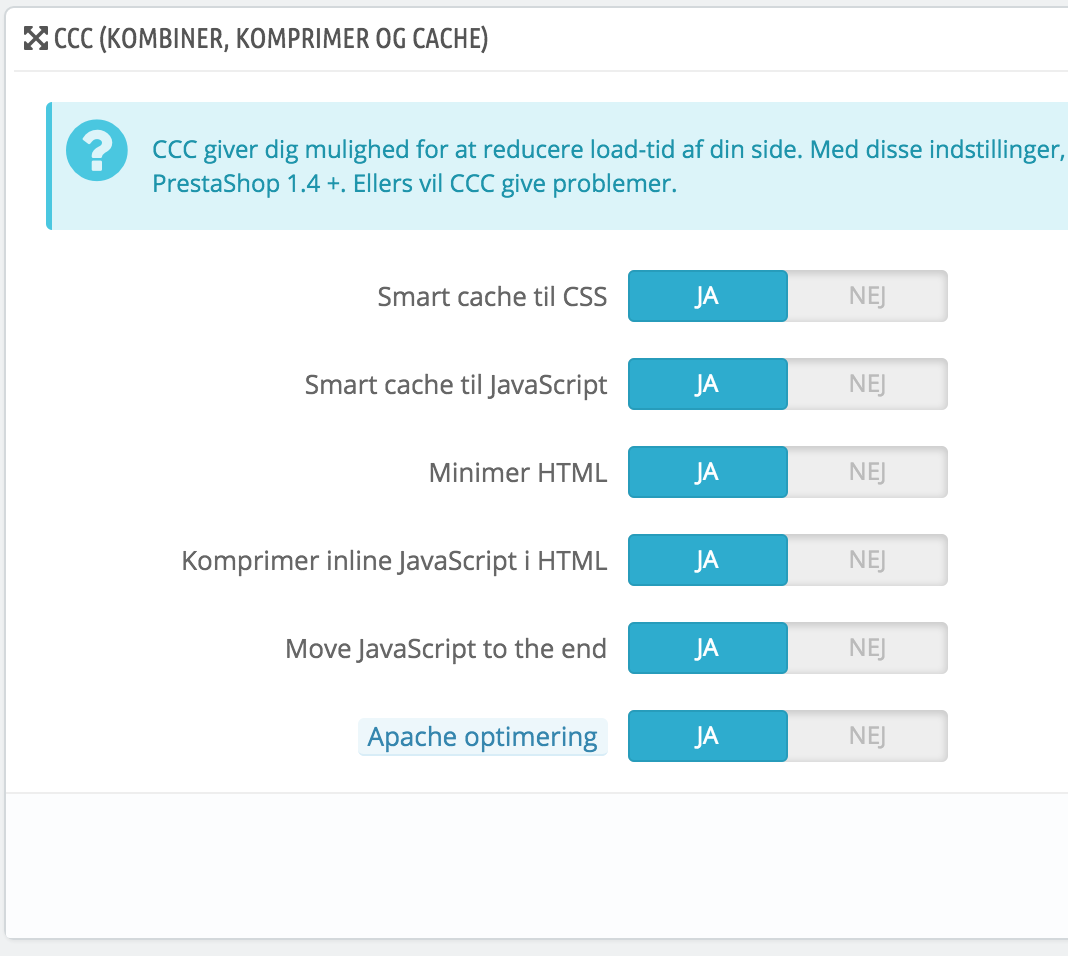Click the Smart cache til CSS label

click(492, 297)
